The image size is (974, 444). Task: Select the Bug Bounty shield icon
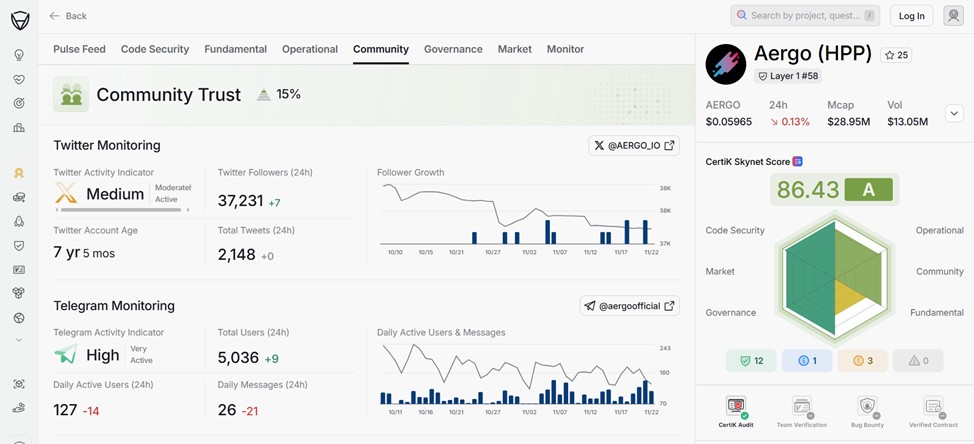pyautogui.click(x=867, y=407)
